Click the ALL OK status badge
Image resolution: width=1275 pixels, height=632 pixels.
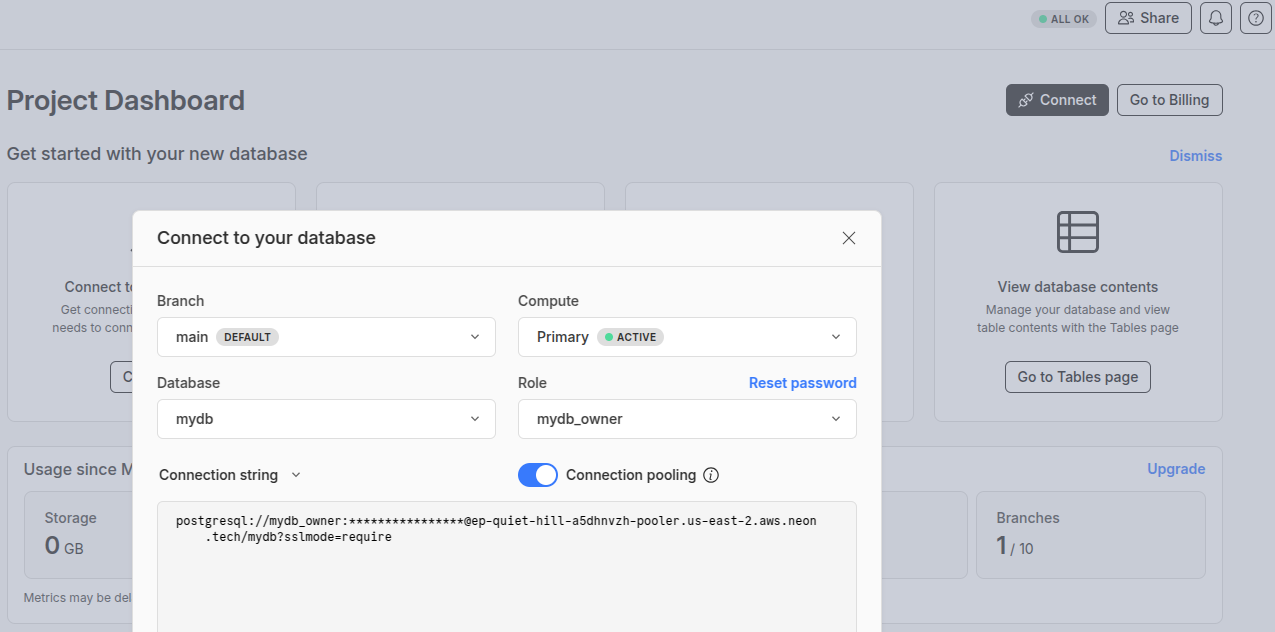click(x=1064, y=19)
